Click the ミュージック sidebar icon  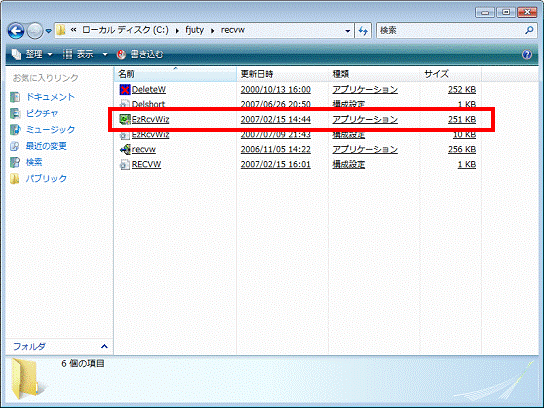[x=15, y=130]
